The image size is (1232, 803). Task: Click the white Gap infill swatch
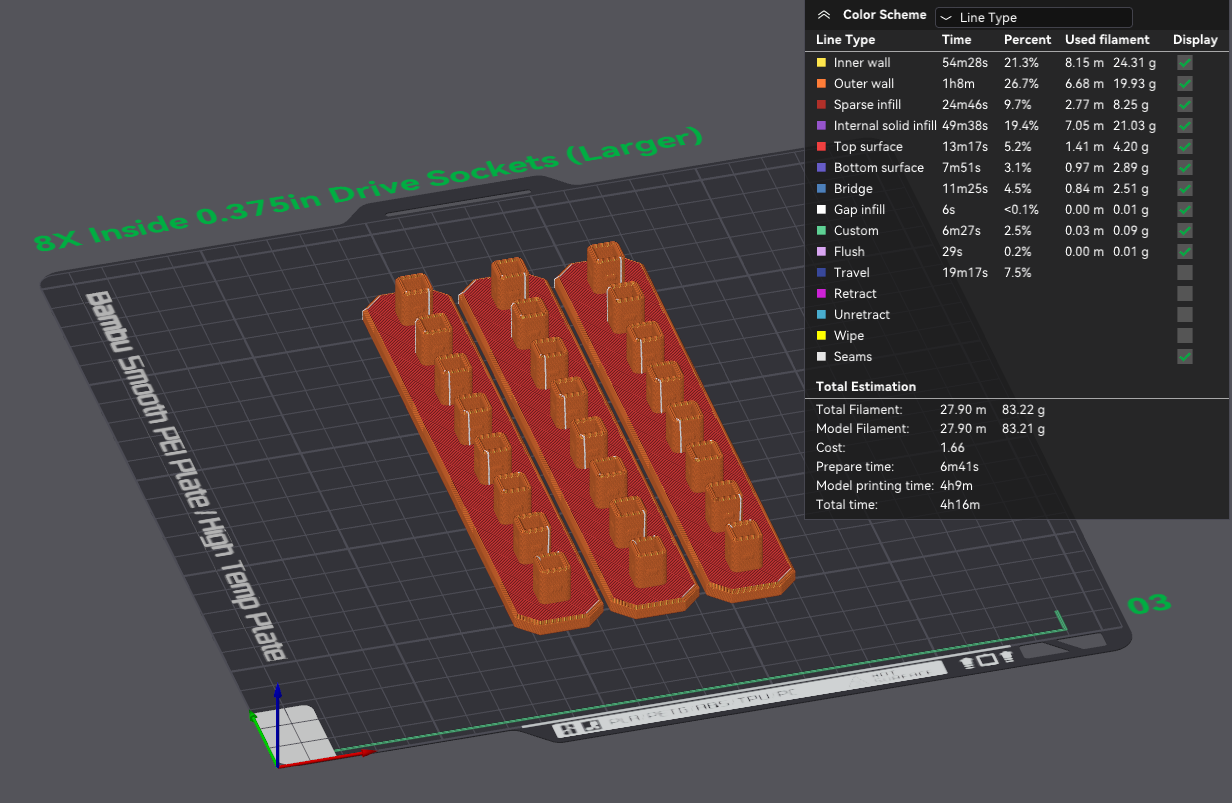[822, 210]
